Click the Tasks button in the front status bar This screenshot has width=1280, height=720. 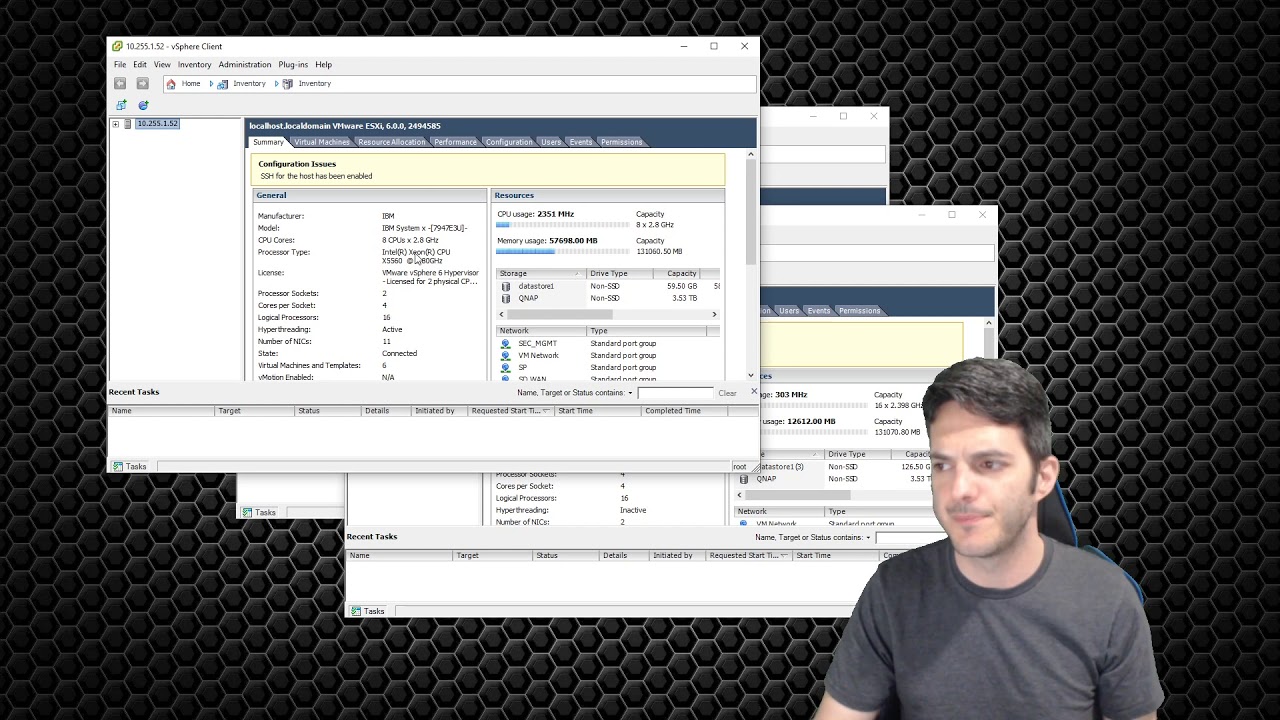point(130,467)
